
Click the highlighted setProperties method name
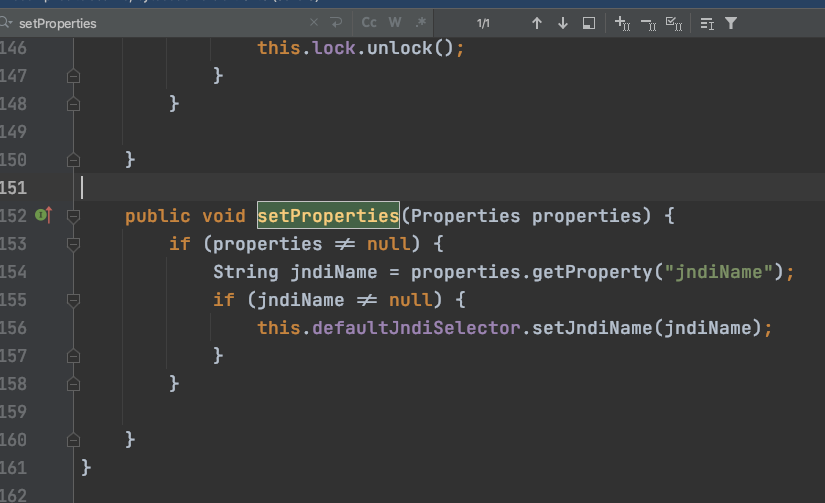[328, 215]
